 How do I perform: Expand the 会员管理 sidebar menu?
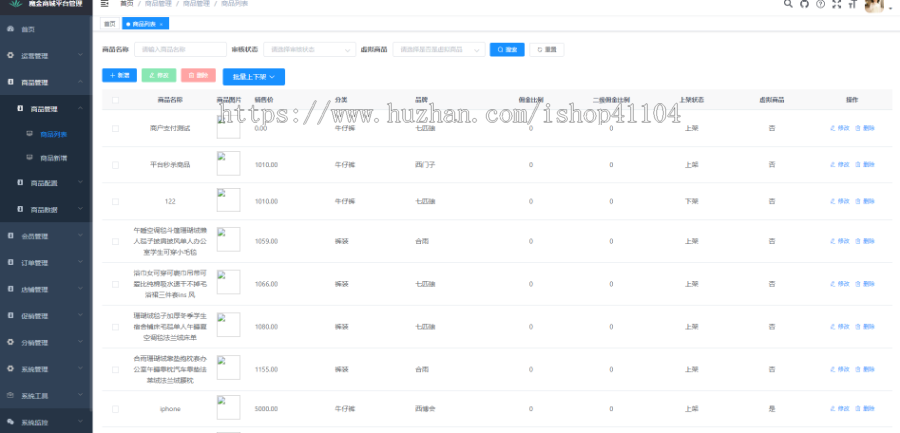coord(46,236)
